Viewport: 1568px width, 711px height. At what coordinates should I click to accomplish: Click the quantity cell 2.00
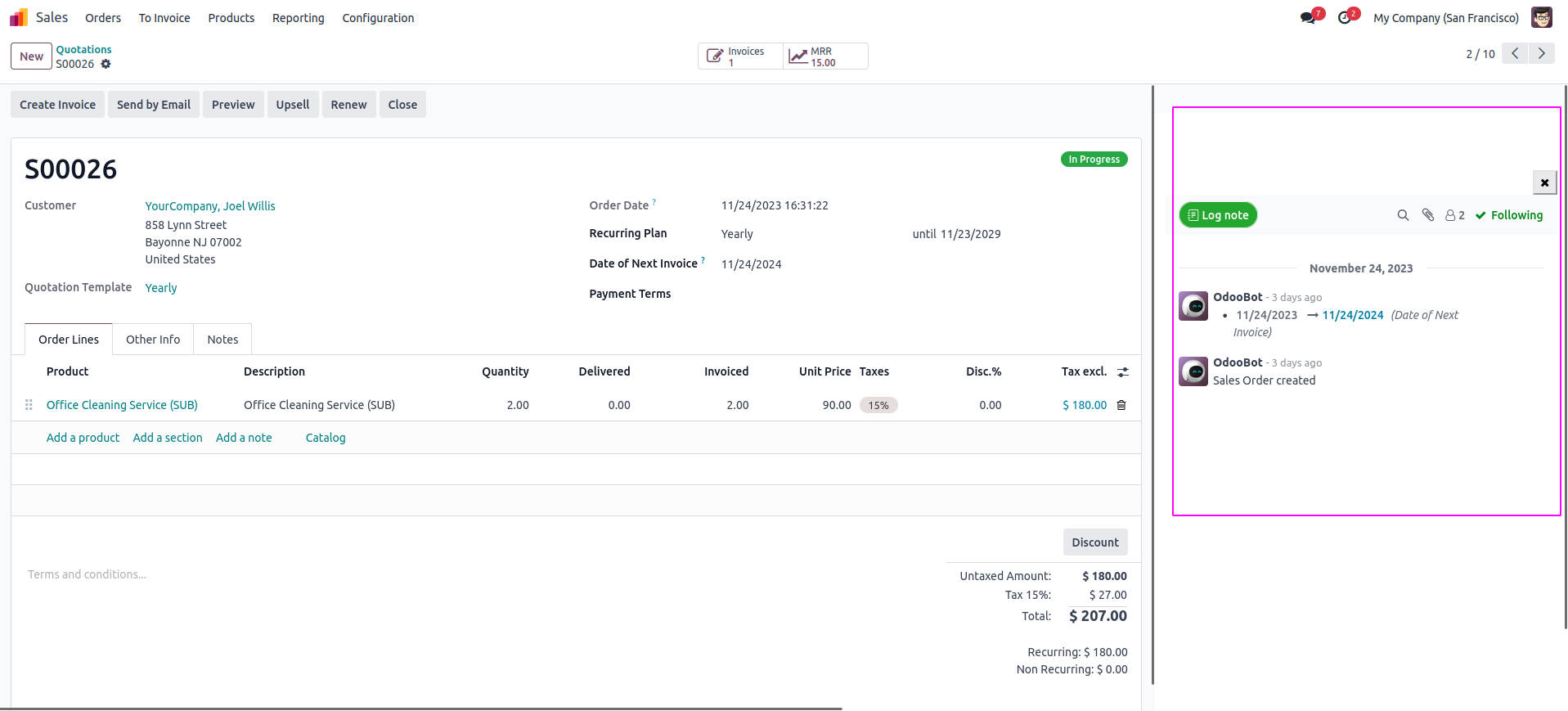518,405
